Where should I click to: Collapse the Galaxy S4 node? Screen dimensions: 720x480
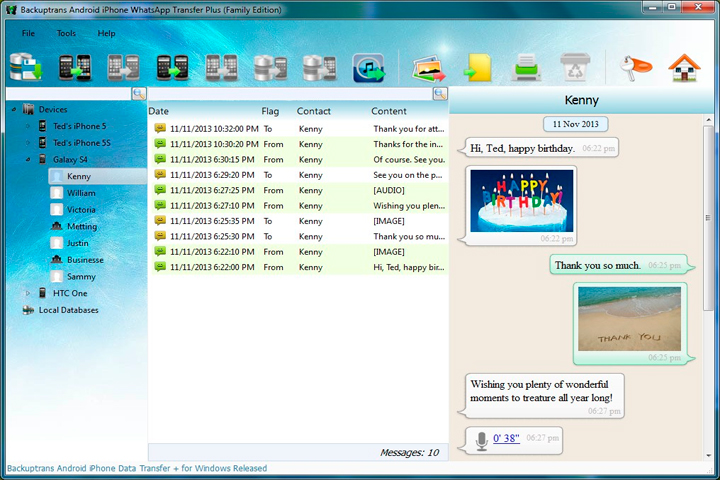(x=28, y=159)
